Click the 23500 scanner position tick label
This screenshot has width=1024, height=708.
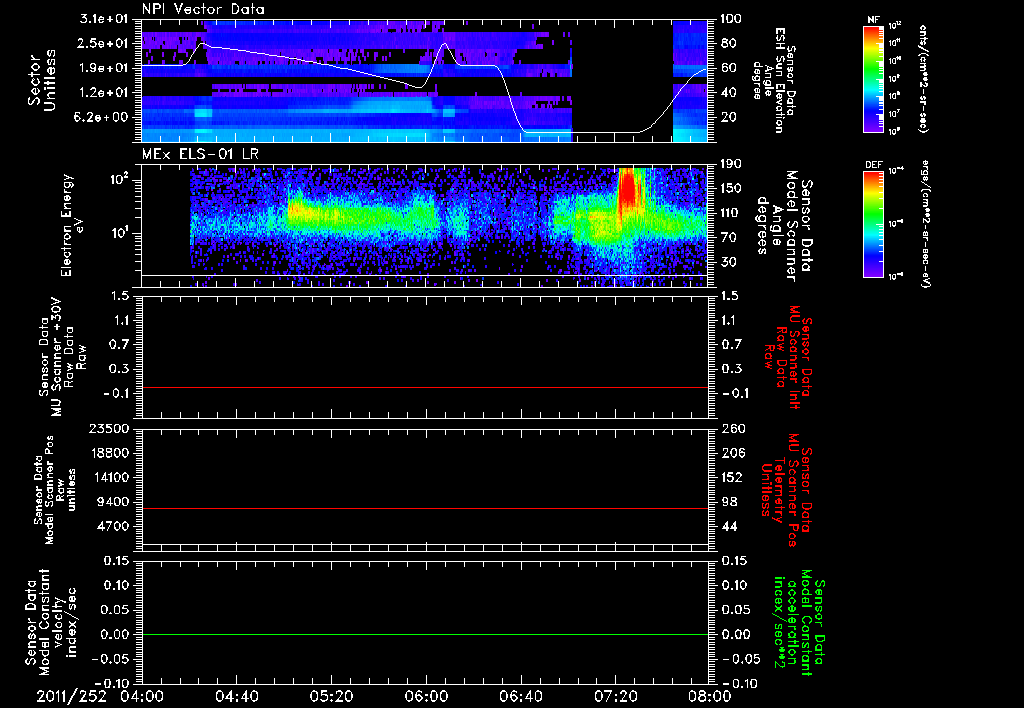[108, 428]
